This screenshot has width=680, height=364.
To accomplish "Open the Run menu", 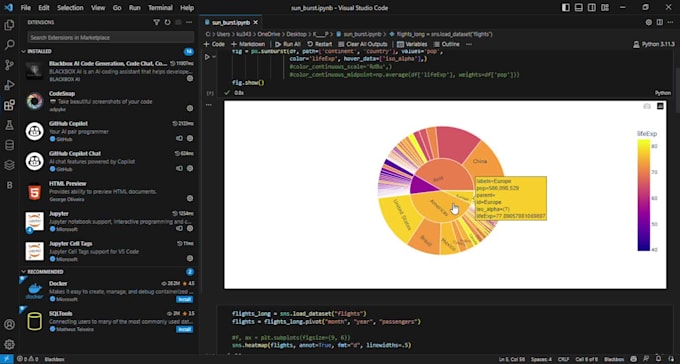I will click(x=134, y=8).
